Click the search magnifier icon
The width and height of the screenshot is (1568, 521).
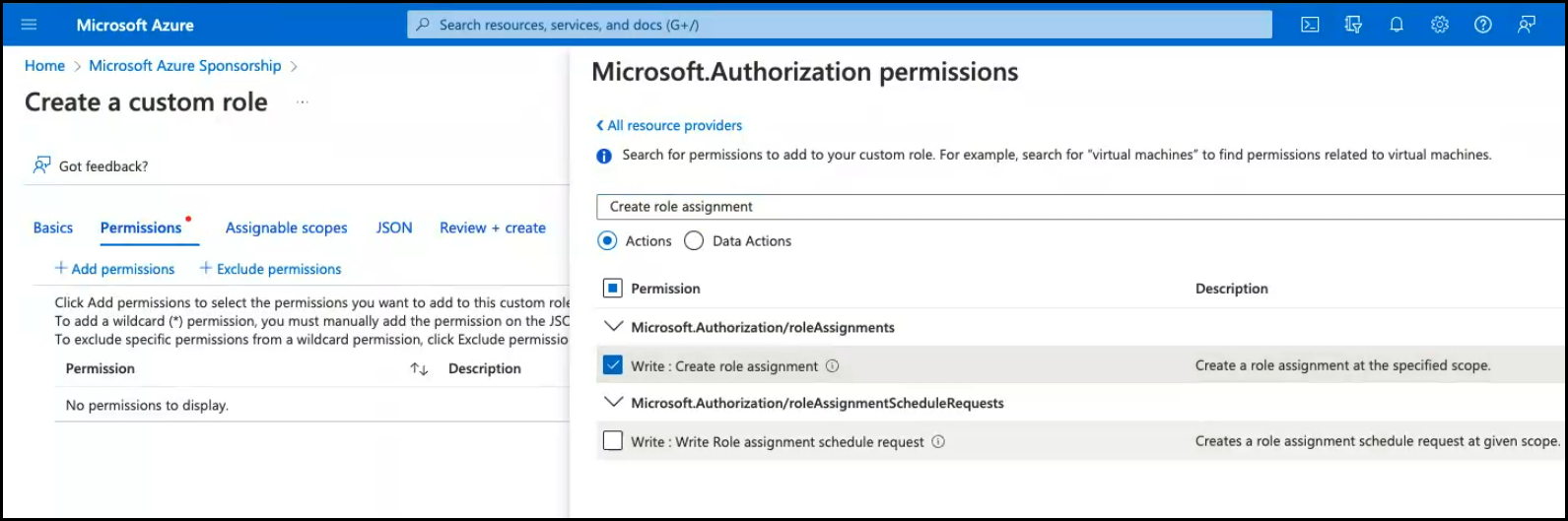point(424,25)
